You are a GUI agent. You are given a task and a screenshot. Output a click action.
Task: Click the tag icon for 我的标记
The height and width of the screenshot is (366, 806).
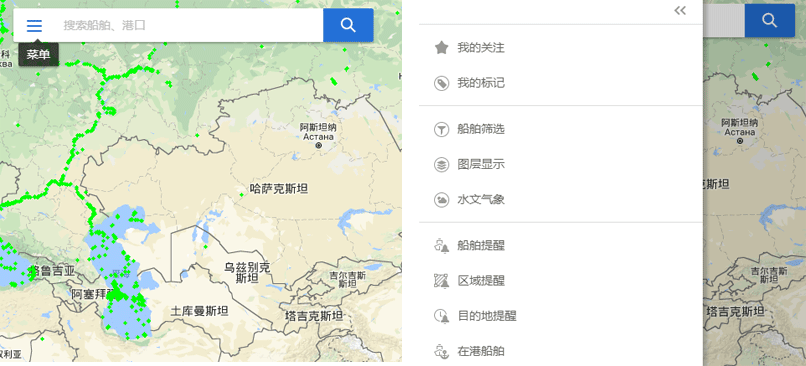pyautogui.click(x=442, y=83)
